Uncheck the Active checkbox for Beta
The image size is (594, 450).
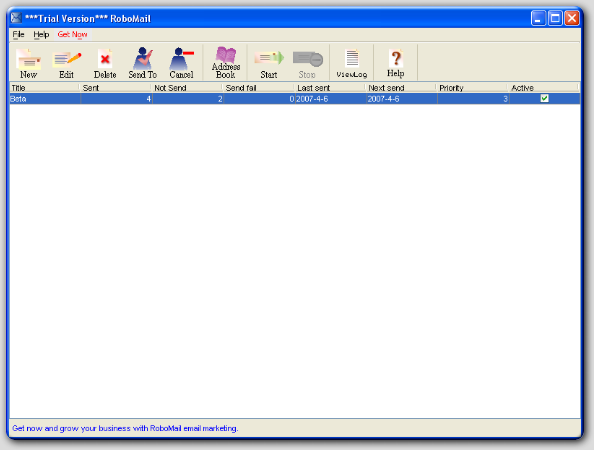tap(544, 98)
